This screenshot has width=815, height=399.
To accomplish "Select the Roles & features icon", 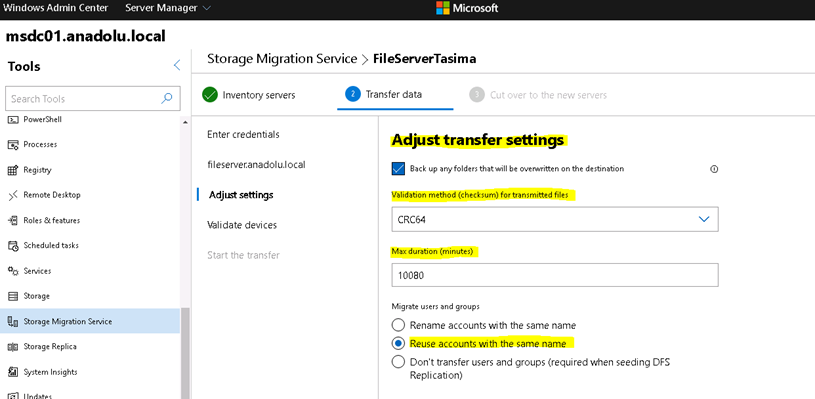I will pyautogui.click(x=13, y=220).
